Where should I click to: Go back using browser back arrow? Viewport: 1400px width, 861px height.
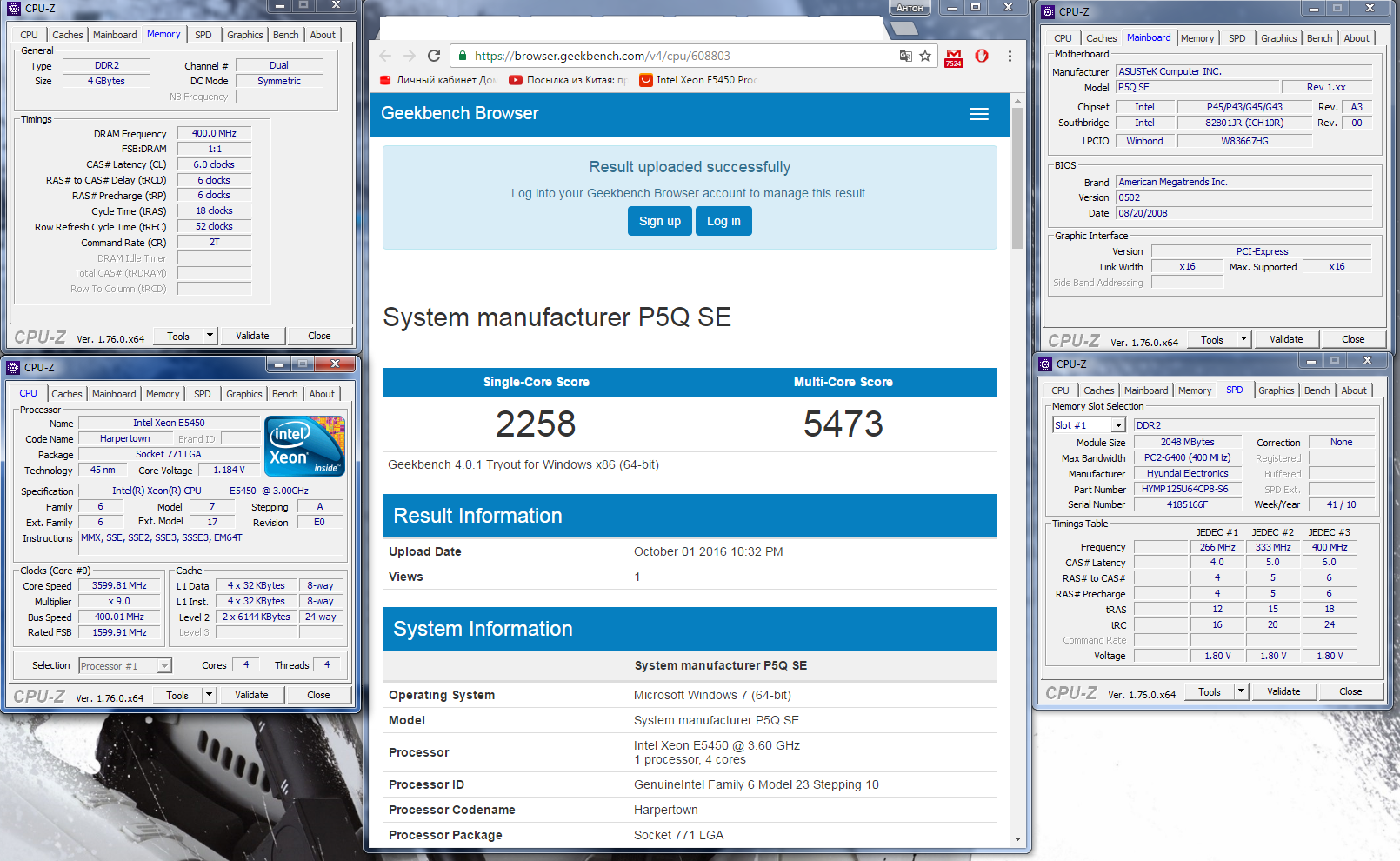point(386,56)
